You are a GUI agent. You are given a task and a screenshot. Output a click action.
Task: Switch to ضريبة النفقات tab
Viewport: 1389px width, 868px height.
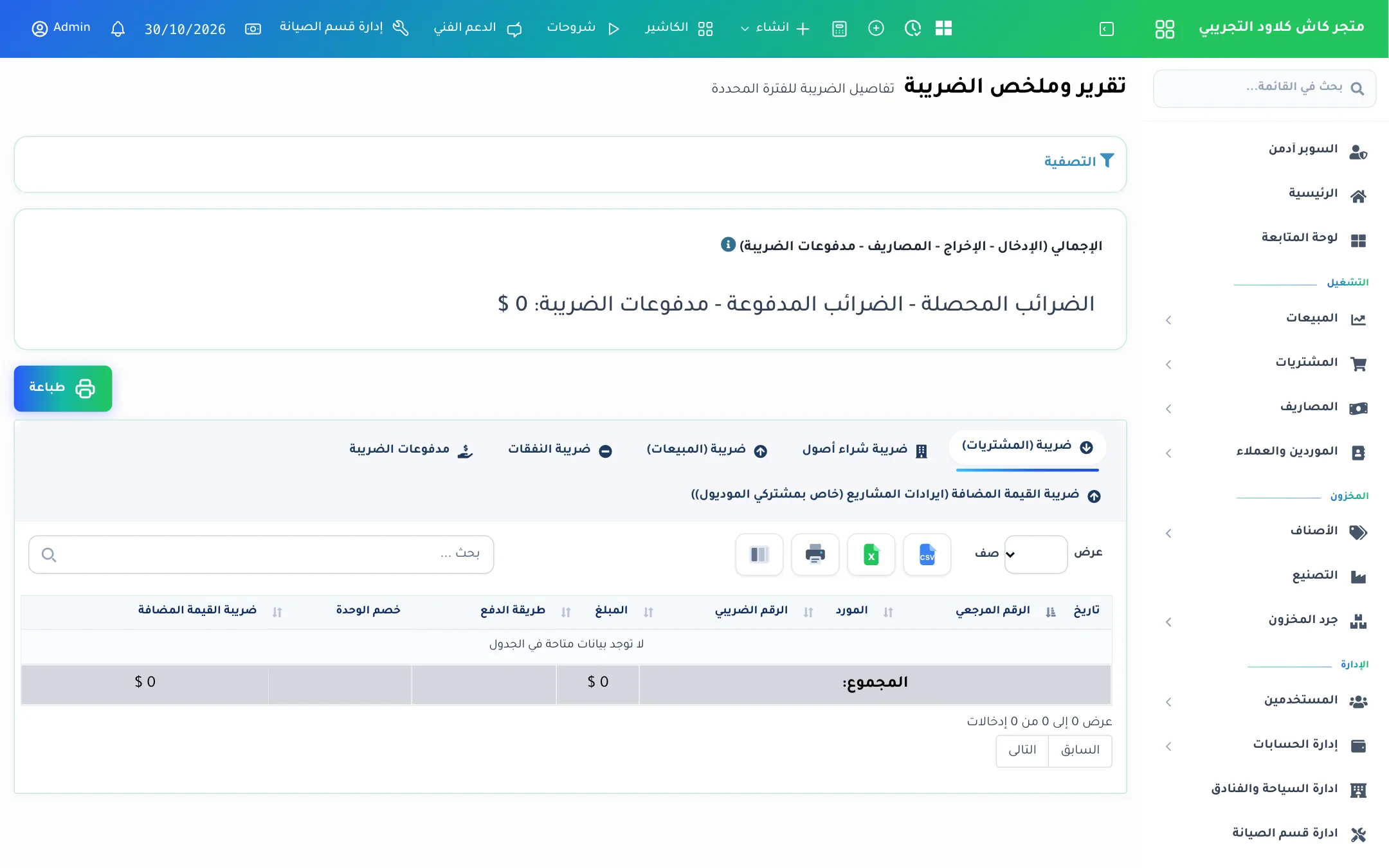tap(559, 449)
